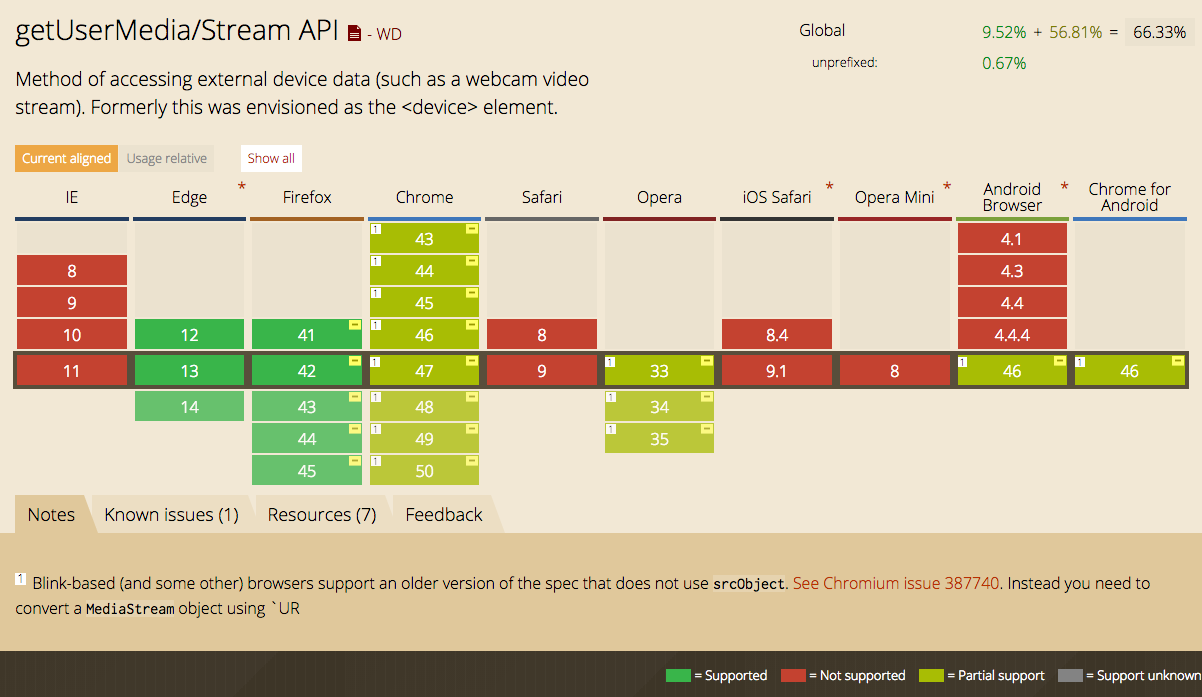Click prefix flag on Firefox 45
The width and height of the screenshot is (1202, 697).
355,461
